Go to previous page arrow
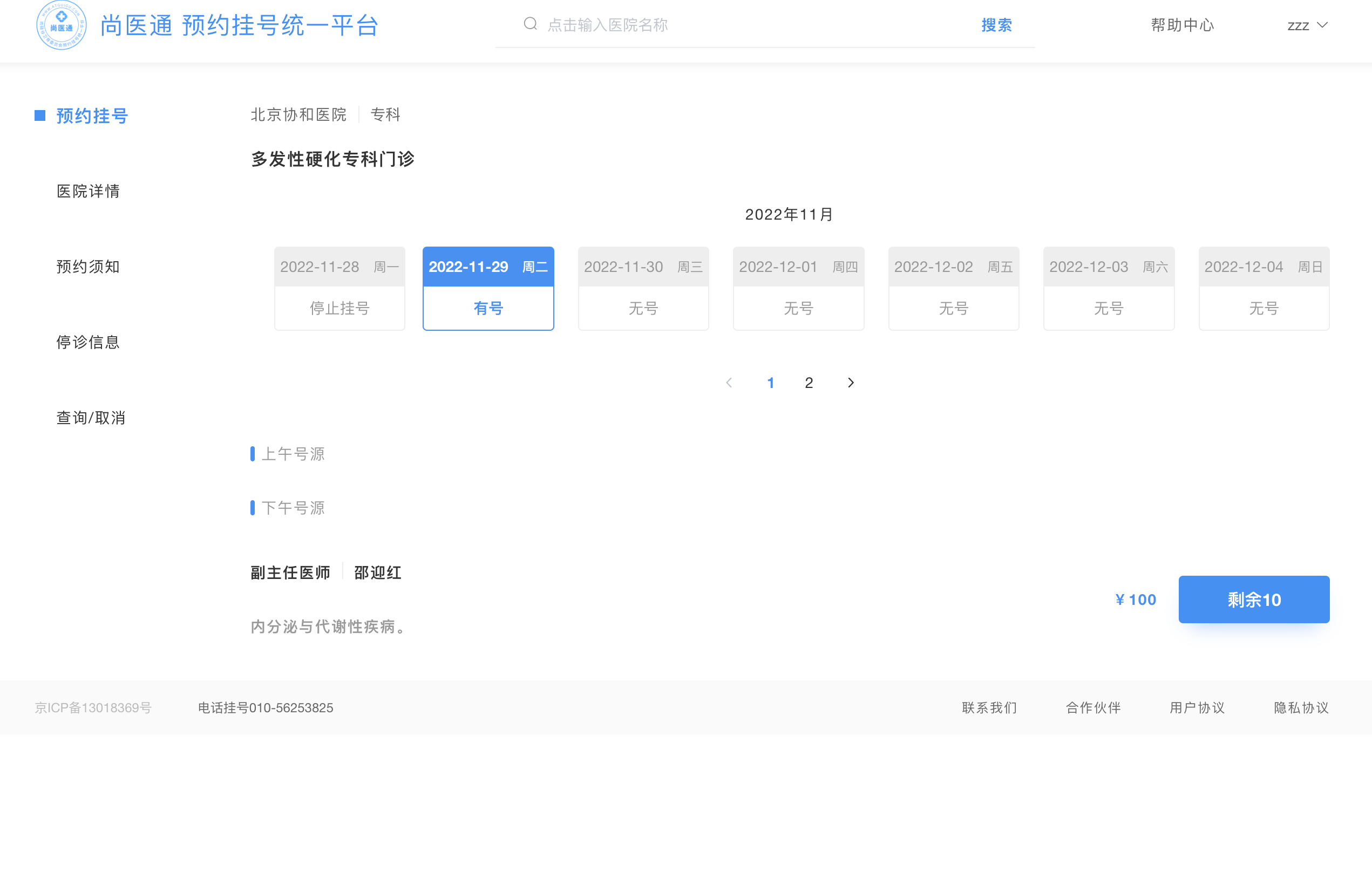This screenshot has width=1372, height=886. tap(729, 383)
